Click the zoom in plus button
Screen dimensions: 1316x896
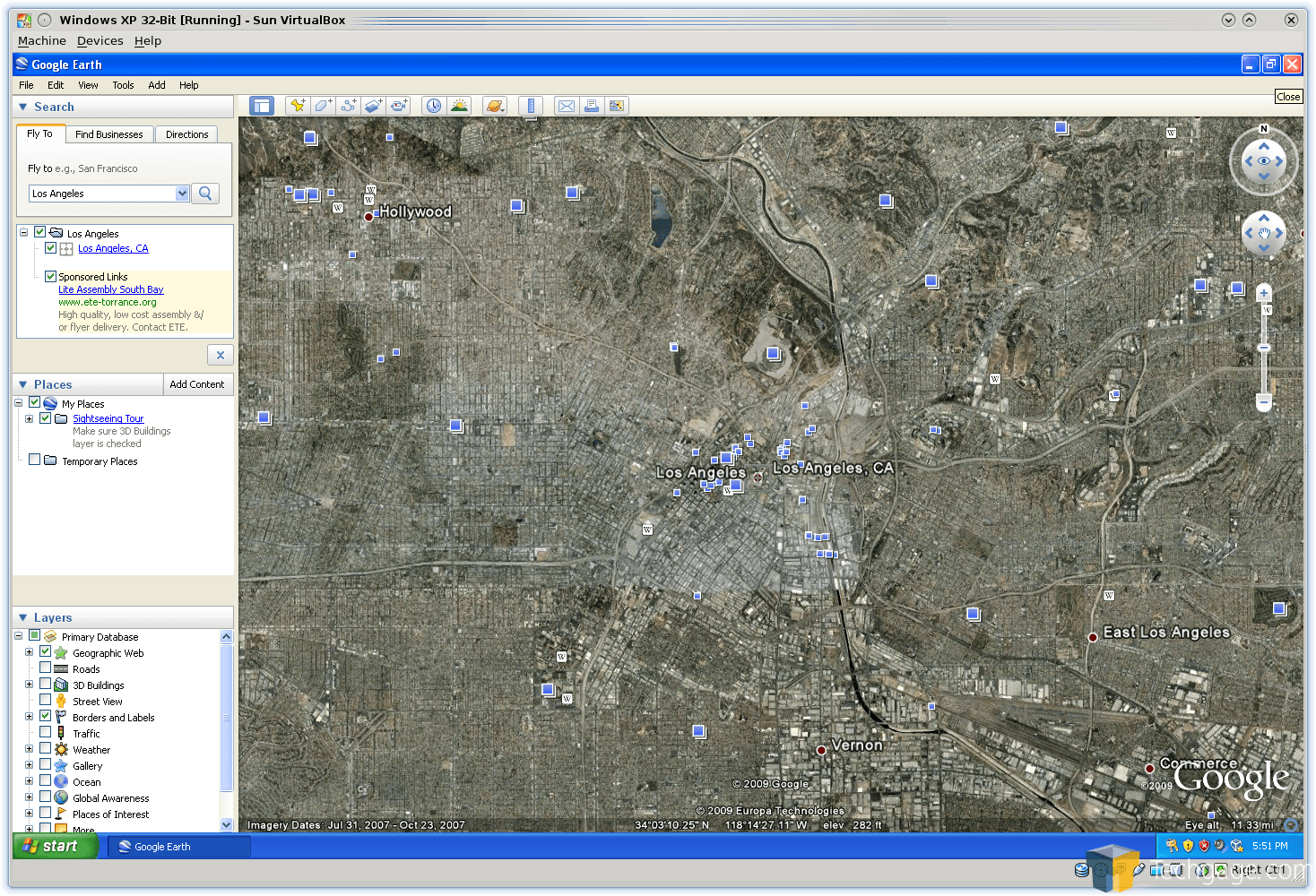(1264, 293)
